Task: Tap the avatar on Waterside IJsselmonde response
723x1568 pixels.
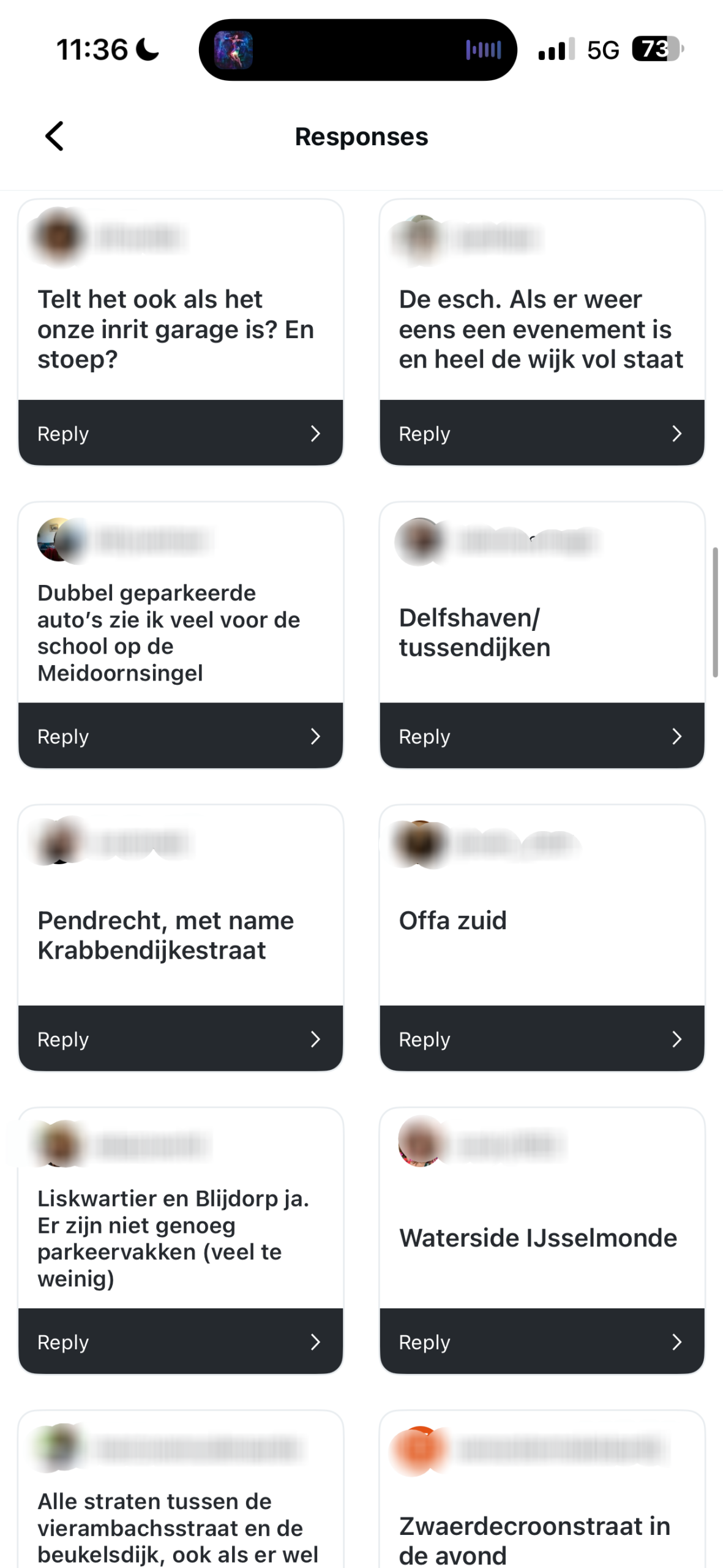Action: click(421, 1142)
